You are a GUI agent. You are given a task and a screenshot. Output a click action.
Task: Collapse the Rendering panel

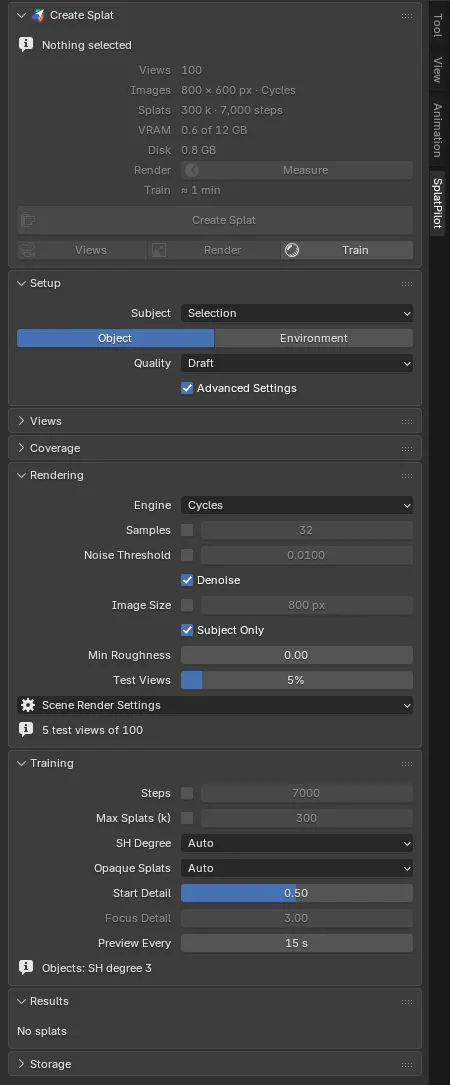[21, 475]
